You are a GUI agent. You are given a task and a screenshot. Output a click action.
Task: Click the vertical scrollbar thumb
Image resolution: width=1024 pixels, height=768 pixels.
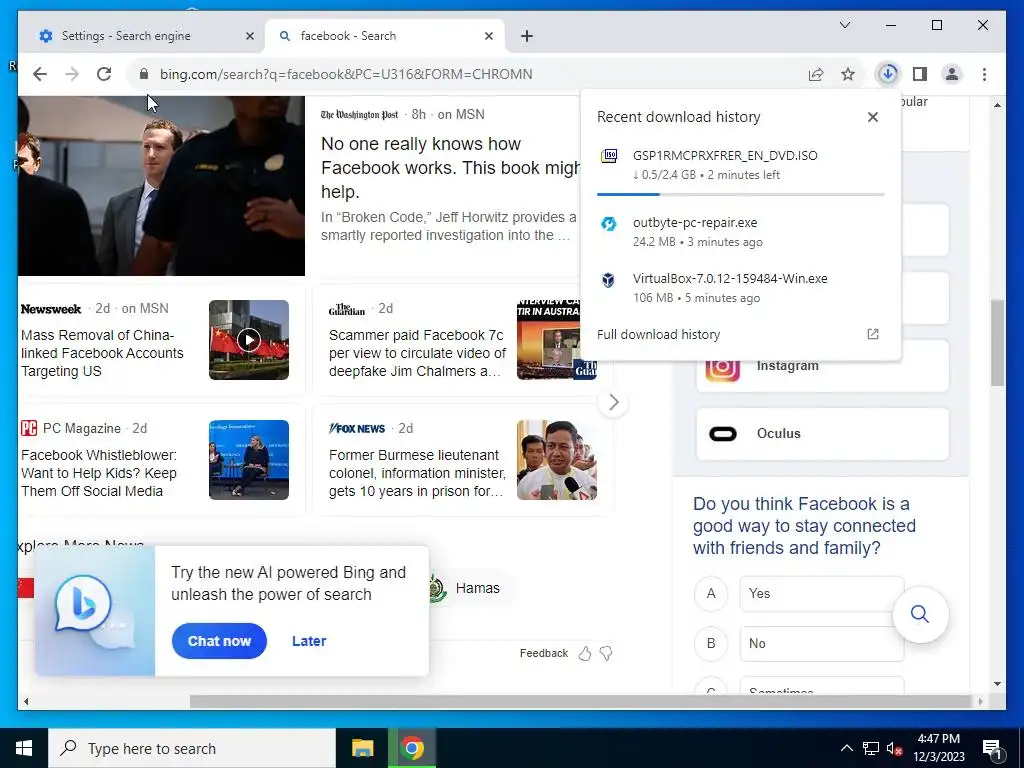997,343
